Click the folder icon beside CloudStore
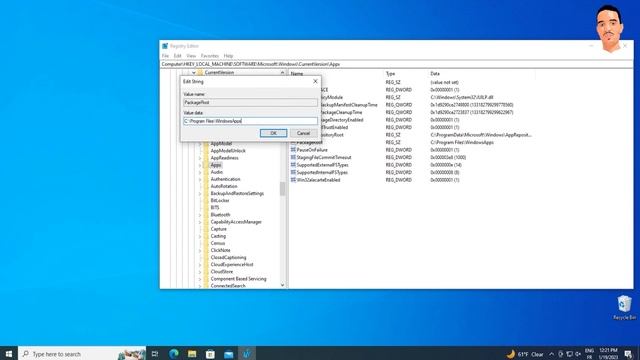Image resolution: width=640 pixels, height=360 pixels. [206, 271]
